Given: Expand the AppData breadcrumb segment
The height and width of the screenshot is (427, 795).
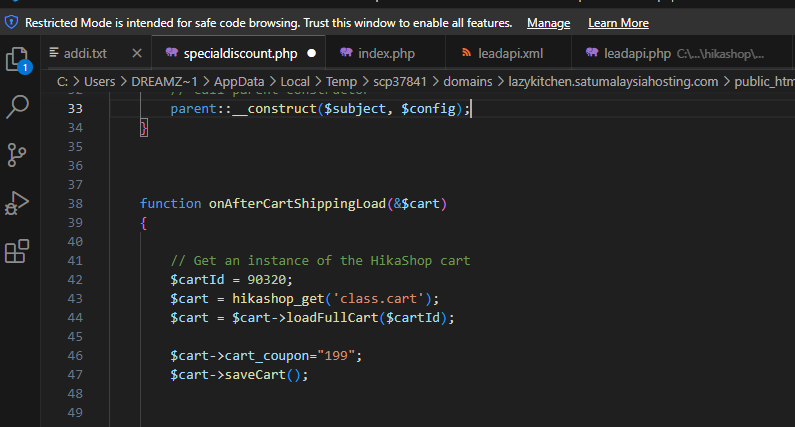Looking at the screenshot, I should coord(212,81).
